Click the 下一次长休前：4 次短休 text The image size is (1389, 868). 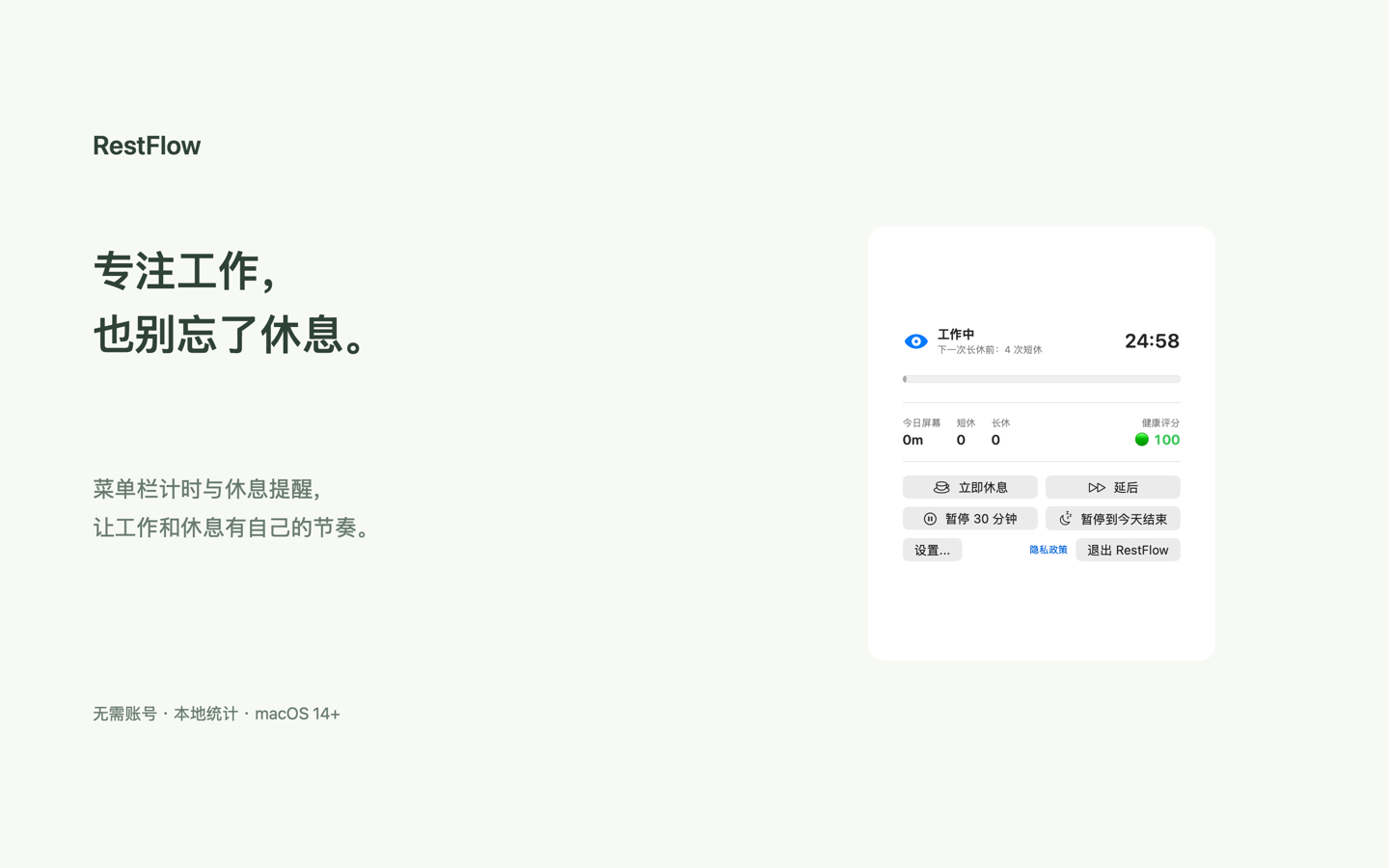click(990, 350)
